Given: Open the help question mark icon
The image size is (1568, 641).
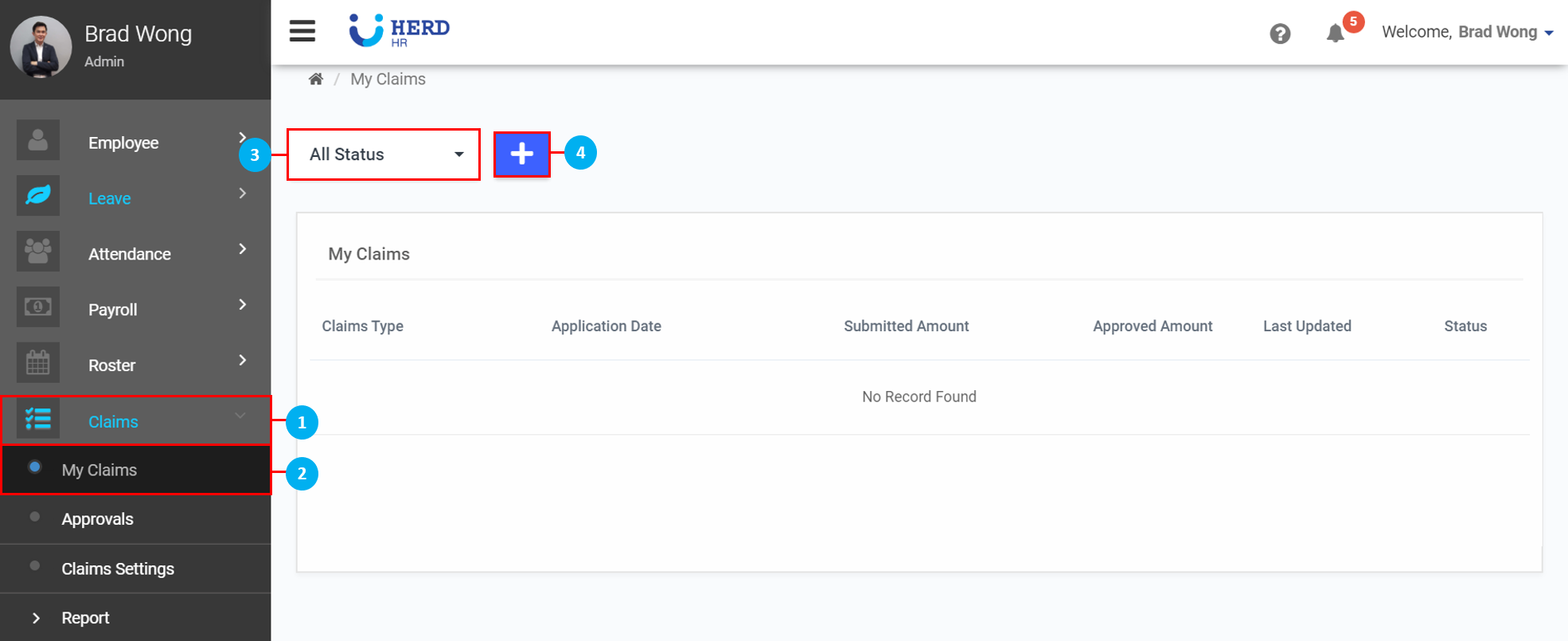Looking at the screenshot, I should coord(1280,33).
